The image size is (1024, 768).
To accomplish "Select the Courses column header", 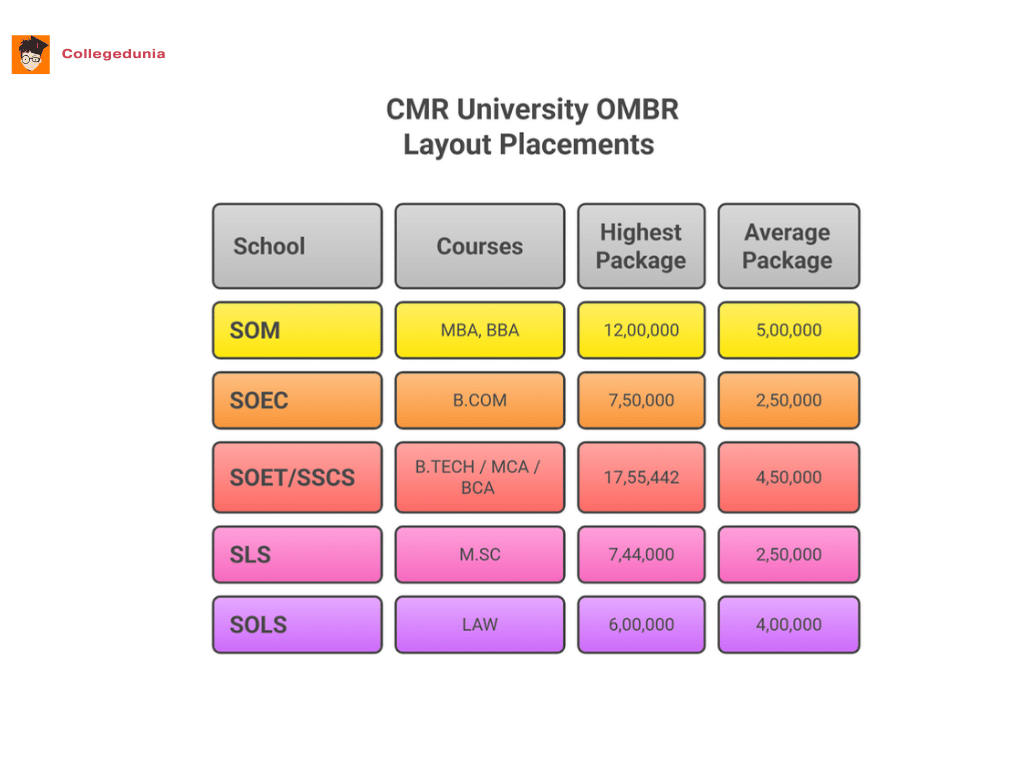I will click(x=479, y=246).
